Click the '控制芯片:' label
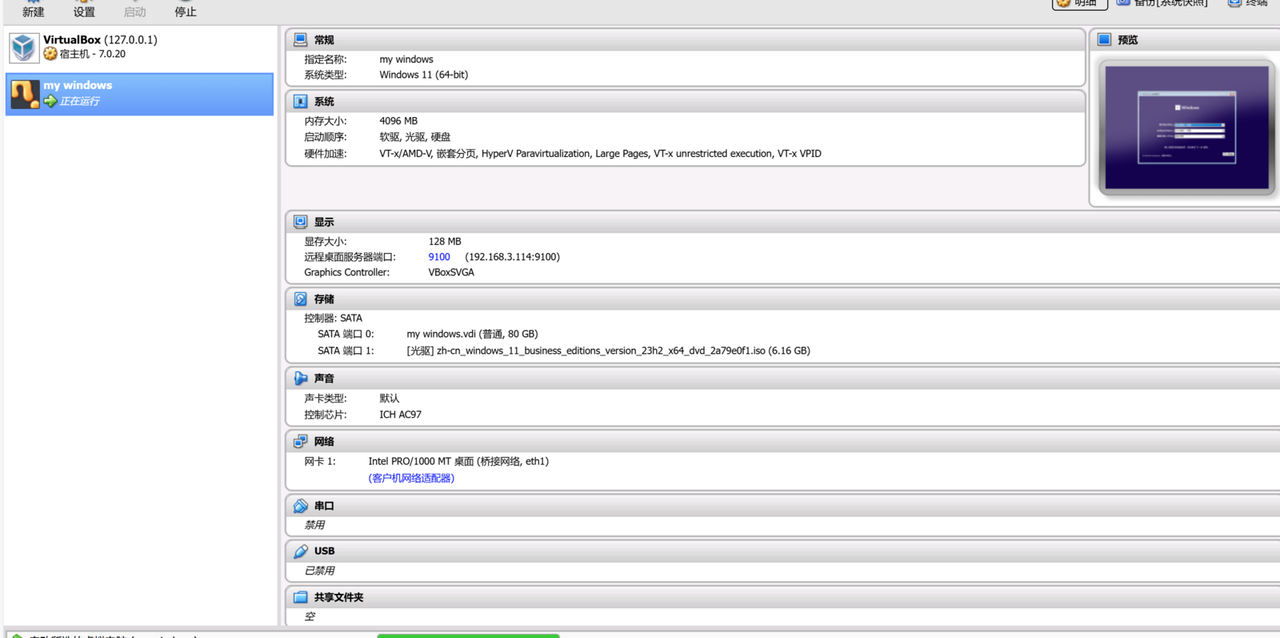This screenshot has height=638, width=1280. (x=325, y=414)
